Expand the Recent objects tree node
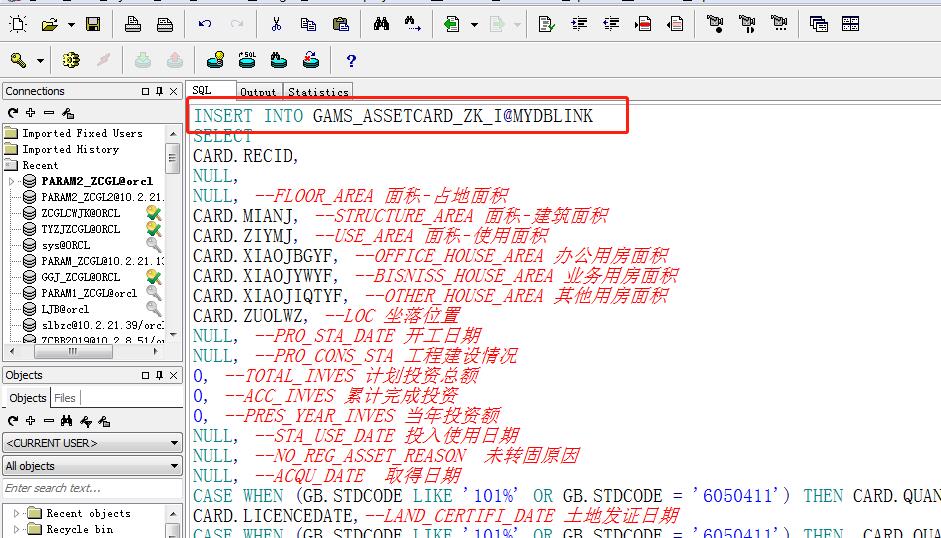The image size is (941, 538). pos(17,513)
